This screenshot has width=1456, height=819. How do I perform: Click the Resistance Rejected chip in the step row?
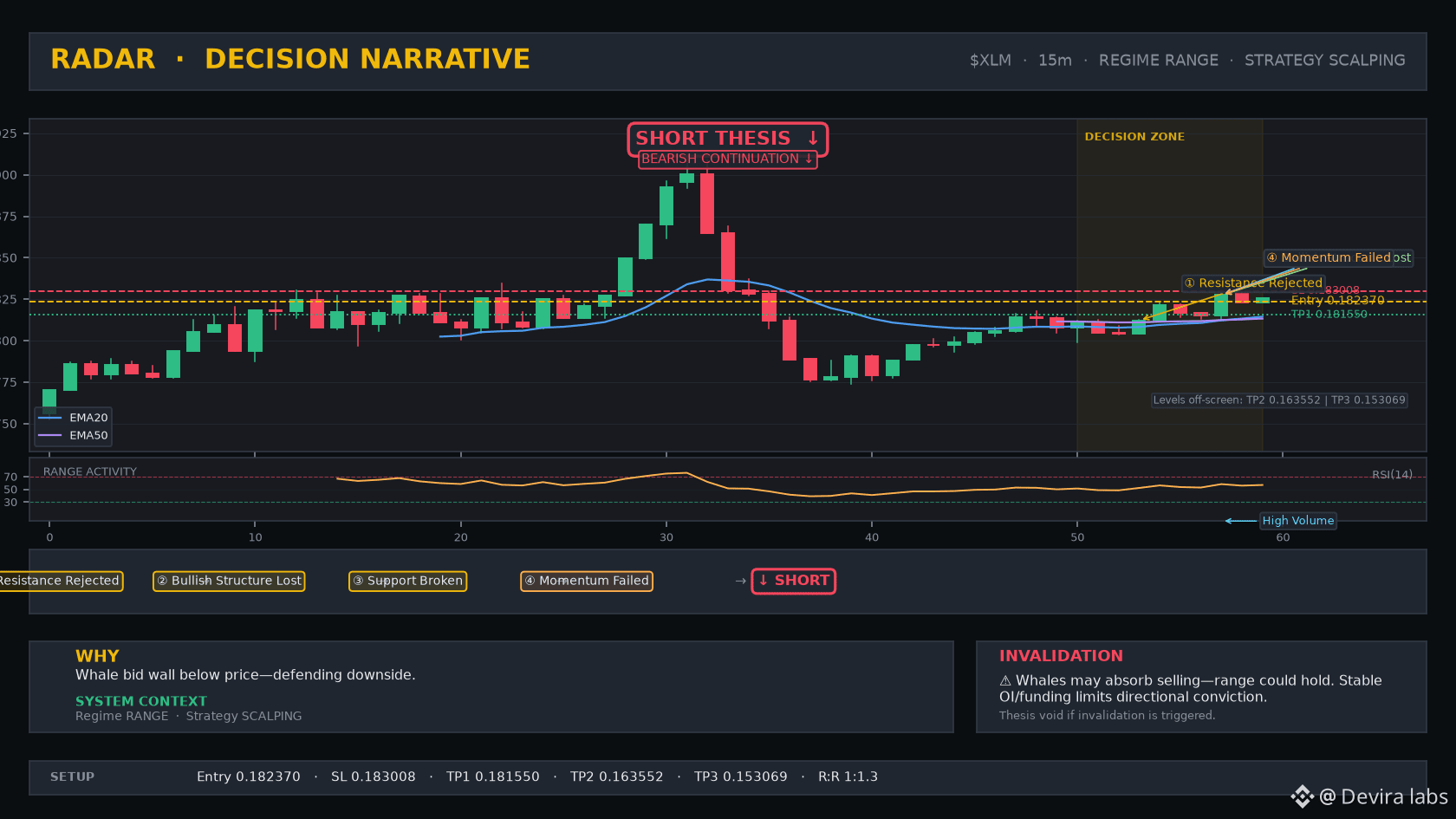(x=61, y=581)
